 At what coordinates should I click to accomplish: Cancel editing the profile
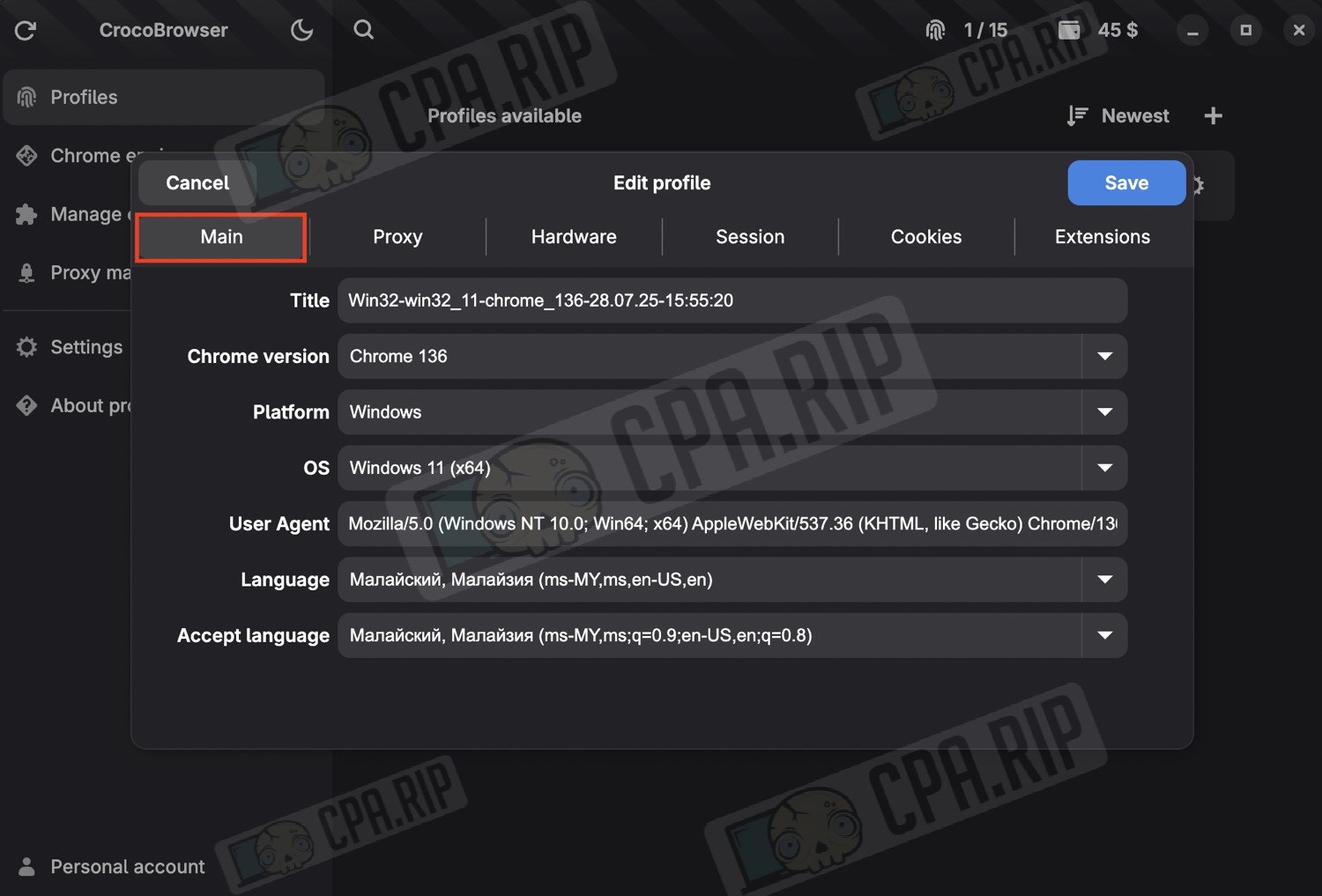(x=197, y=183)
